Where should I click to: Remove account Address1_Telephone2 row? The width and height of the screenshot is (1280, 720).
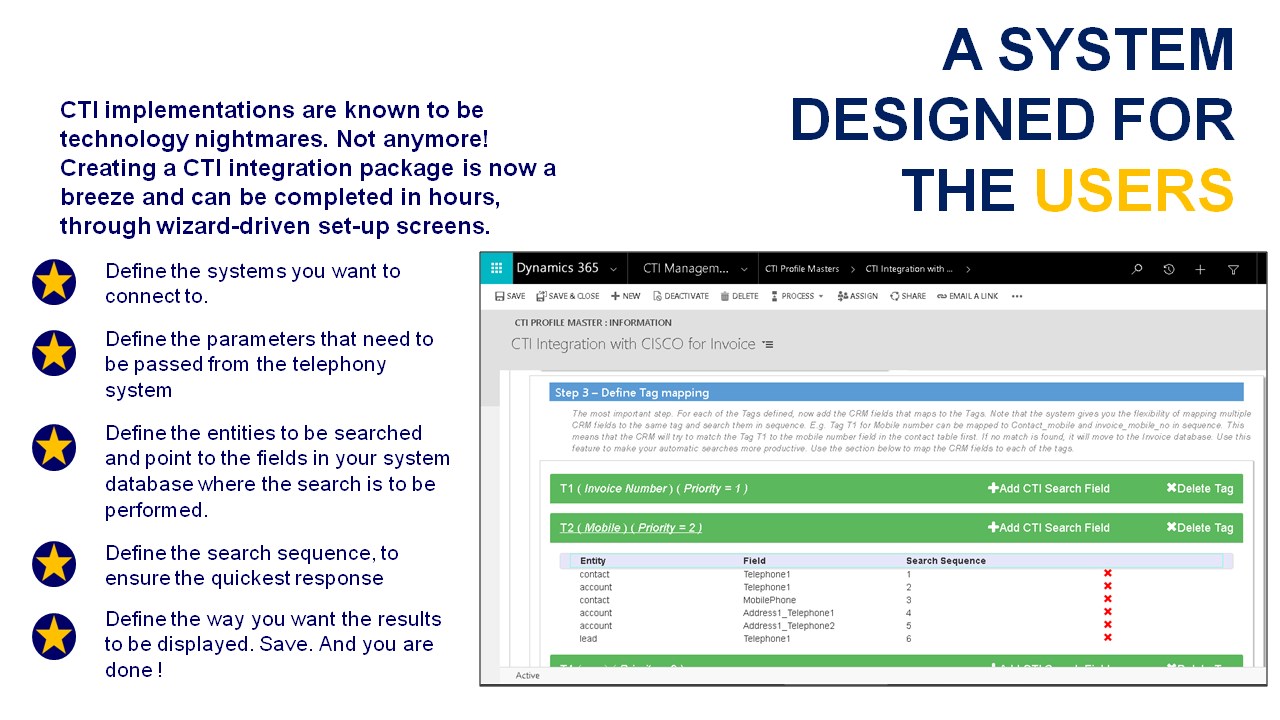(1108, 625)
